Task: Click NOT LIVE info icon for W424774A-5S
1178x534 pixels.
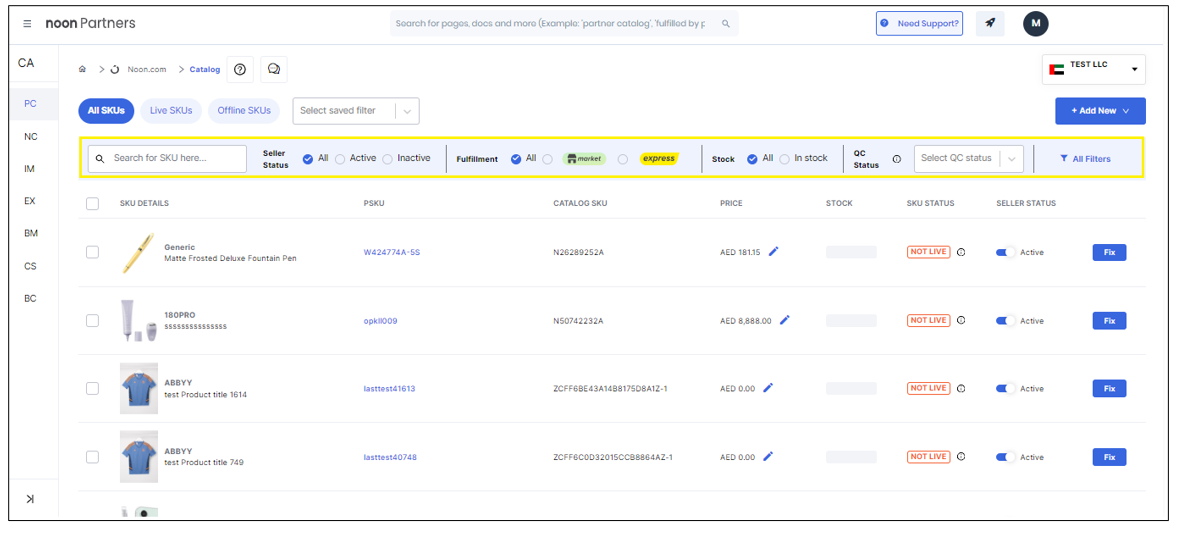Action: point(961,252)
